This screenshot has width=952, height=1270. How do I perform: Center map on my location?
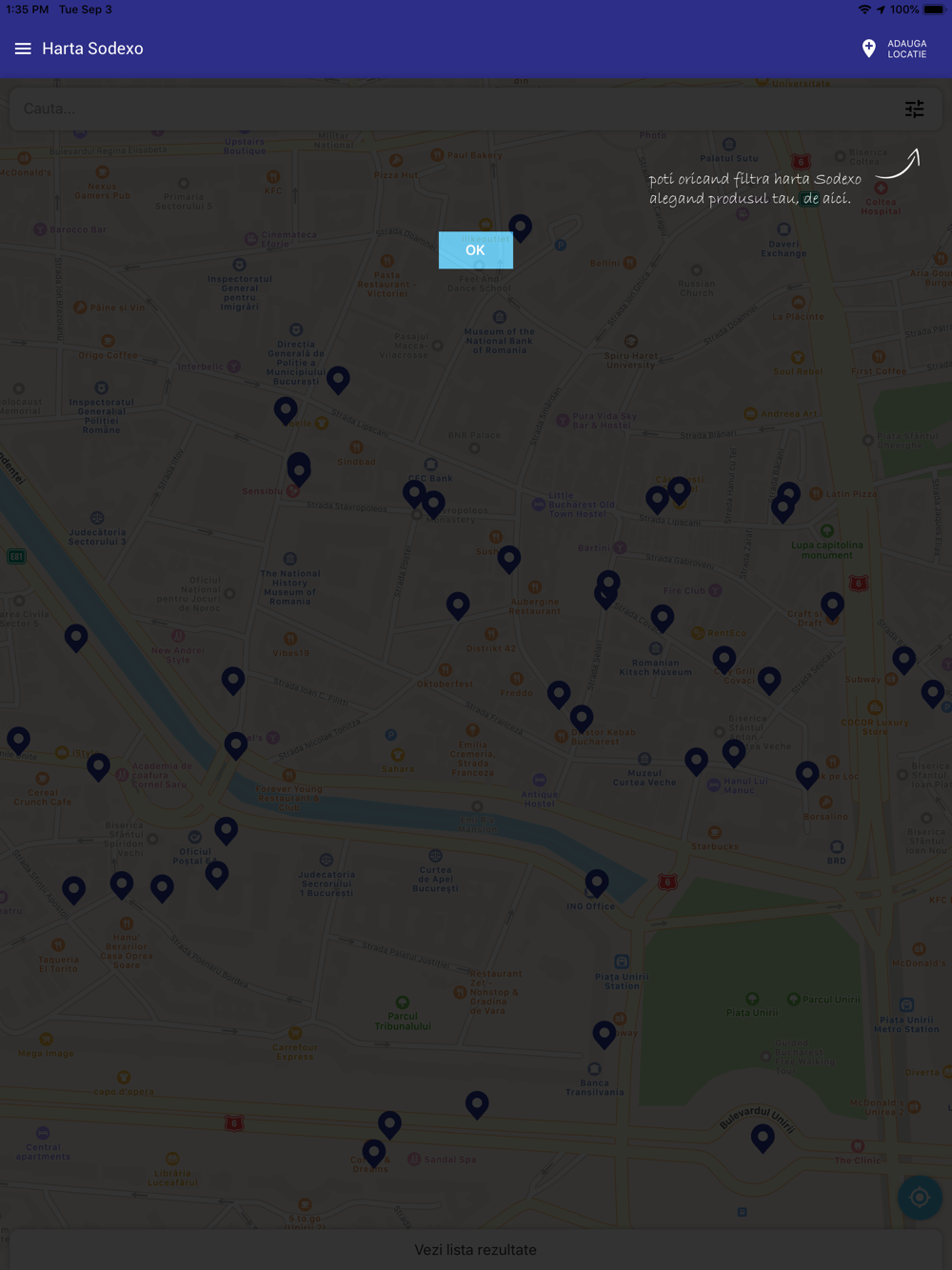pos(920,1198)
